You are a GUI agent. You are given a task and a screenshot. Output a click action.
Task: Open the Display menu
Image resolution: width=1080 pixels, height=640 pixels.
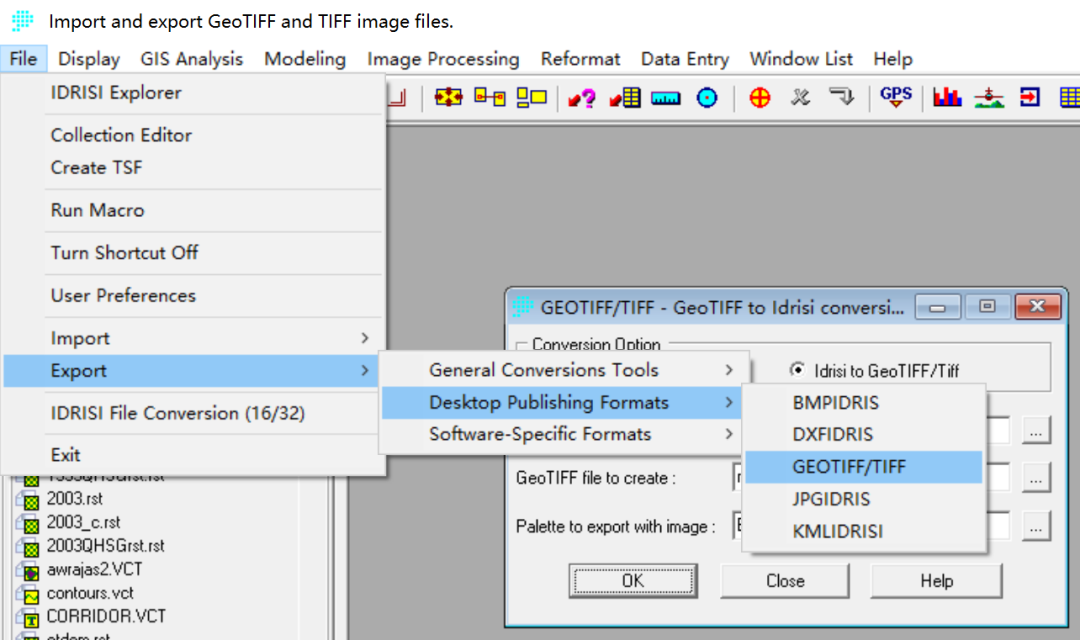[89, 59]
